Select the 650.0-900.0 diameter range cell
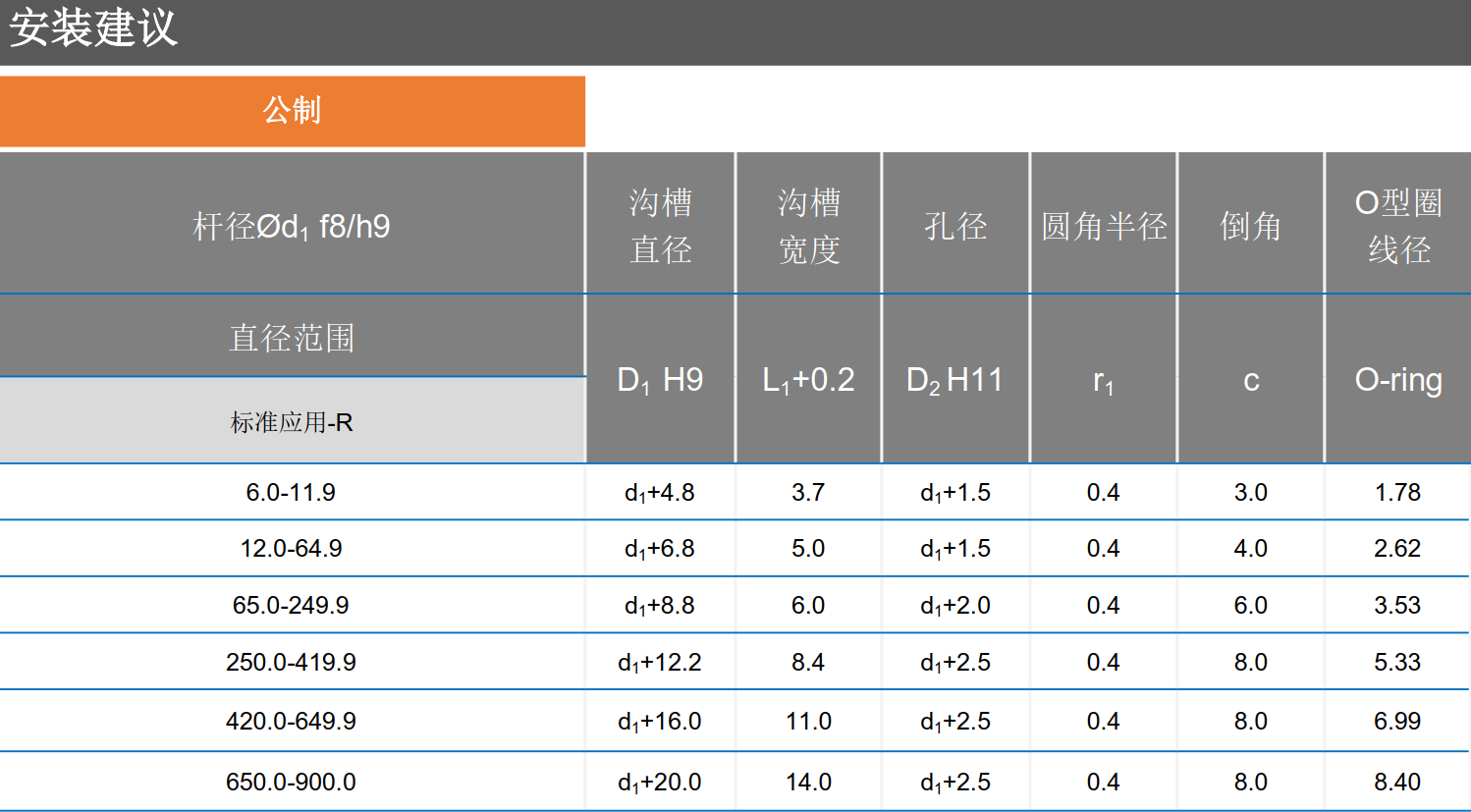 click(292, 782)
